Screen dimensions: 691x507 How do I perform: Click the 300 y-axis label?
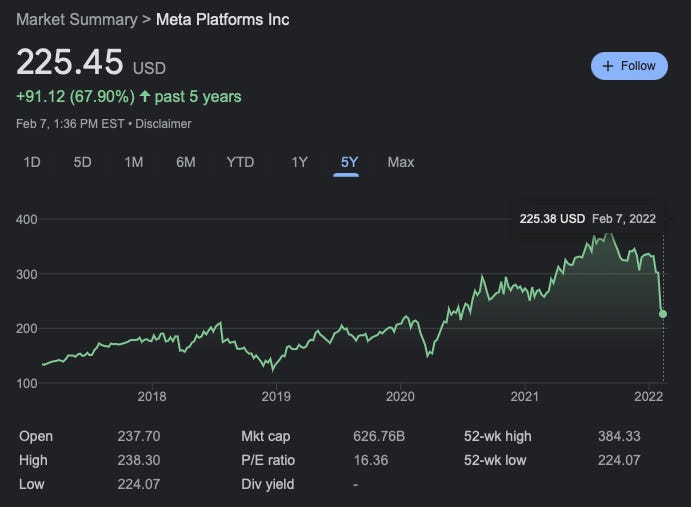tap(26, 275)
